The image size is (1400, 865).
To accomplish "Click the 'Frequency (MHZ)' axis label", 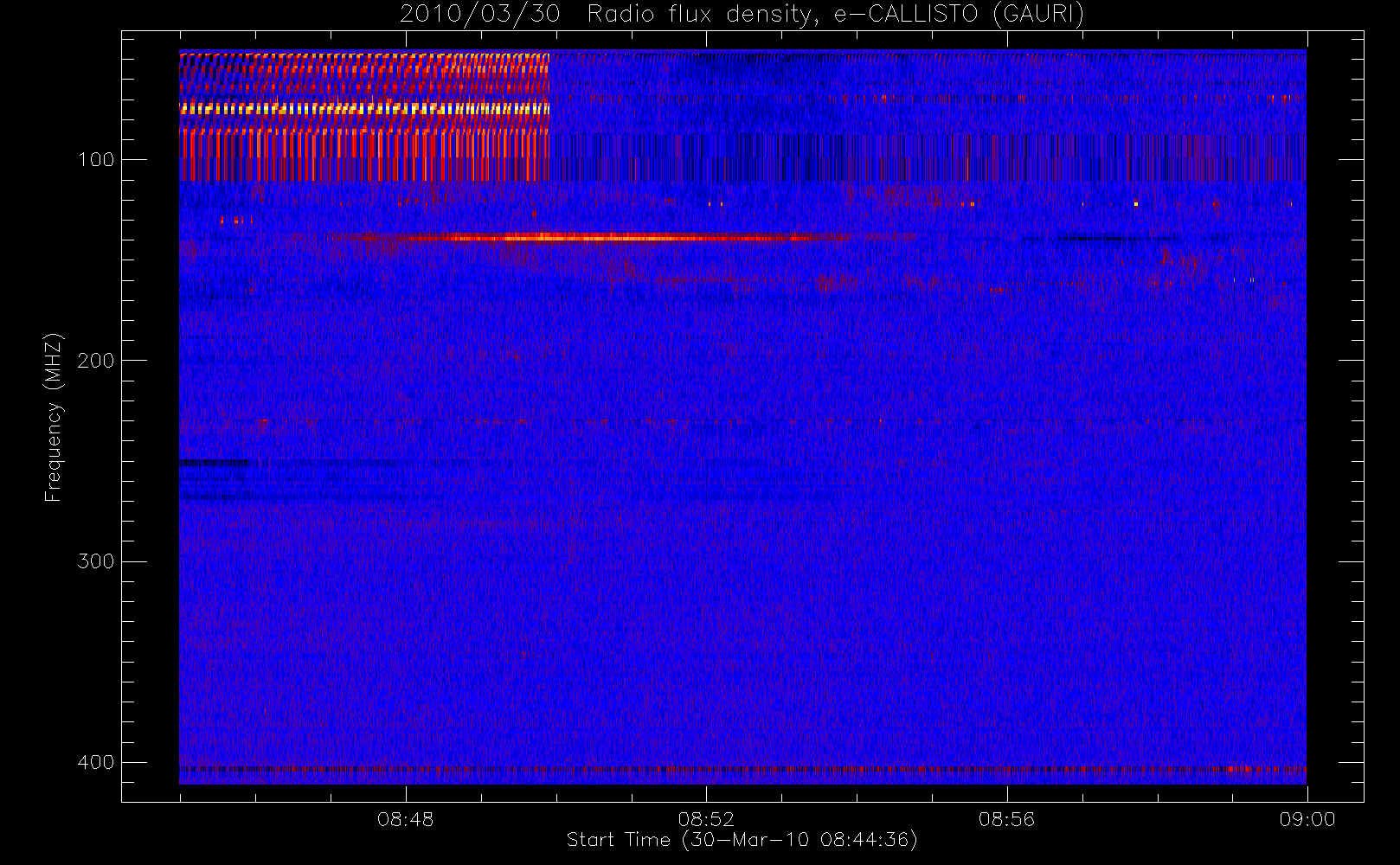I will click(54, 417).
